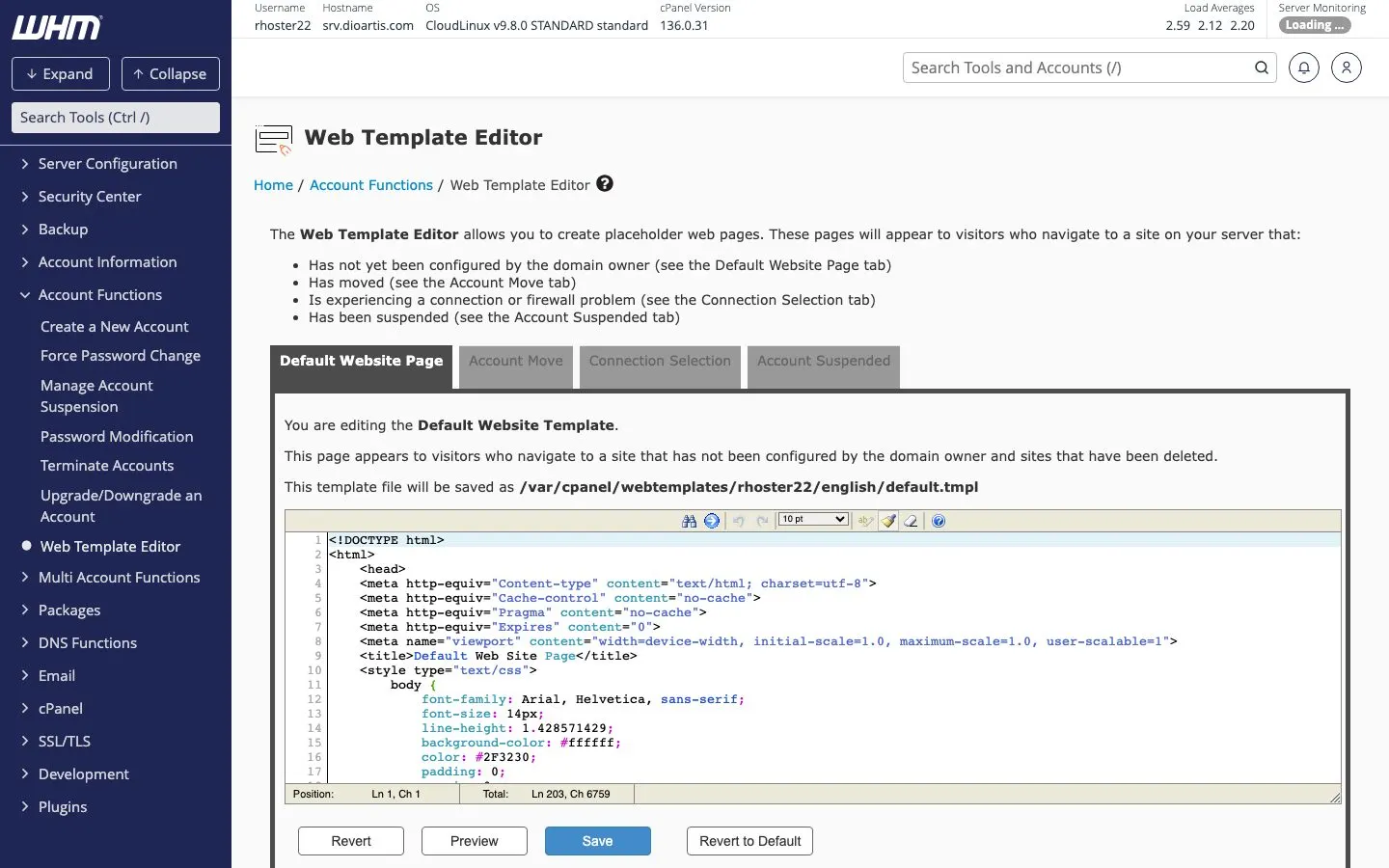This screenshot has width=1389, height=868.
Task: Click the Save button
Action: [x=598, y=841]
